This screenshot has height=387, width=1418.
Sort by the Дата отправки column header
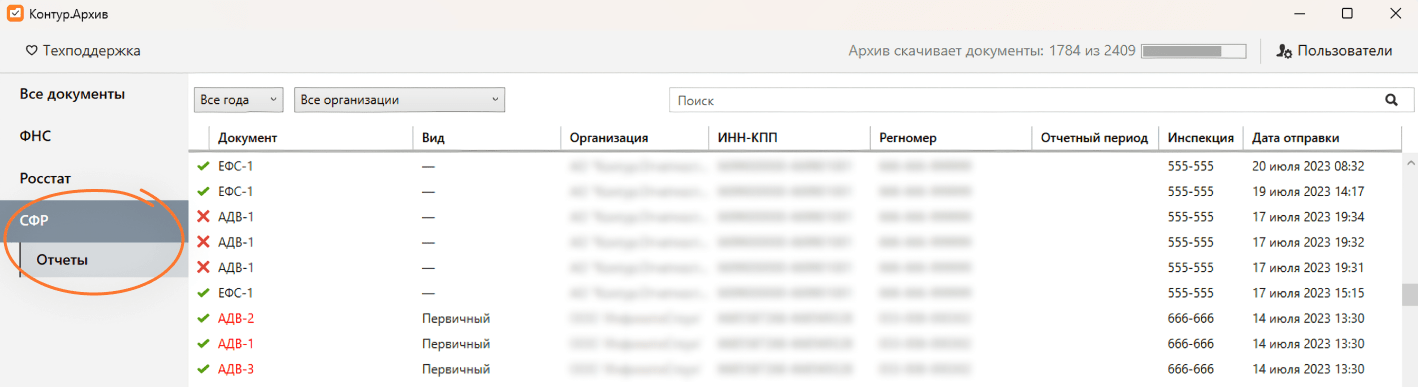point(1295,138)
